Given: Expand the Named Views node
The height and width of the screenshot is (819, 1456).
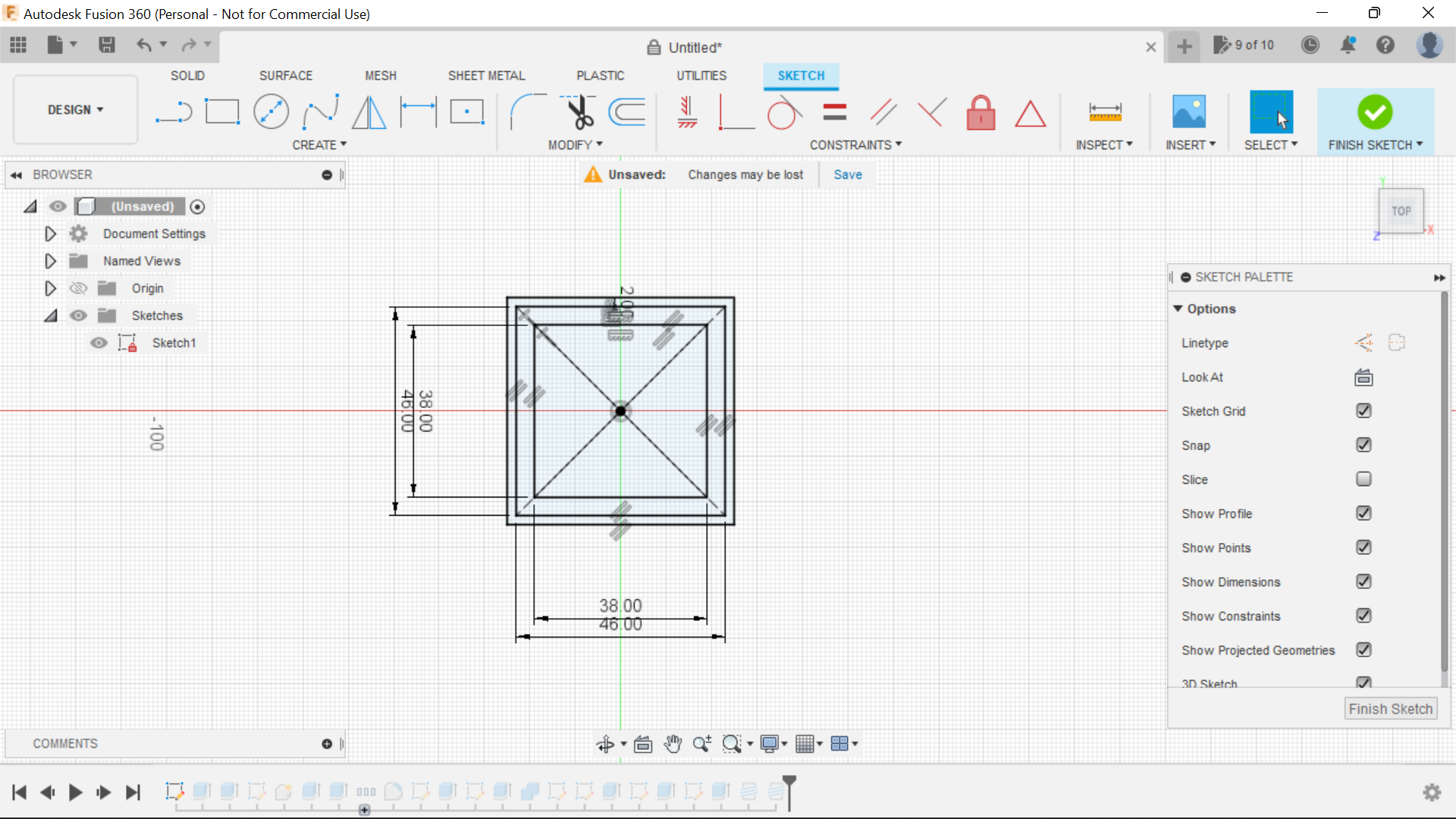Looking at the screenshot, I should click(x=50, y=261).
